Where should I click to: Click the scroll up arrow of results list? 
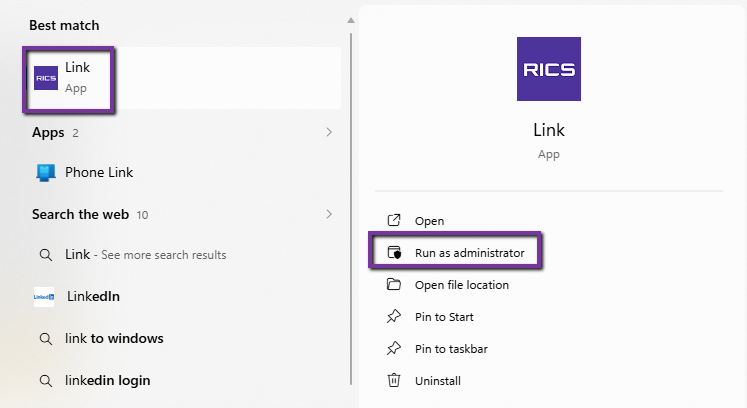pyautogui.click(x=351, y=20)
